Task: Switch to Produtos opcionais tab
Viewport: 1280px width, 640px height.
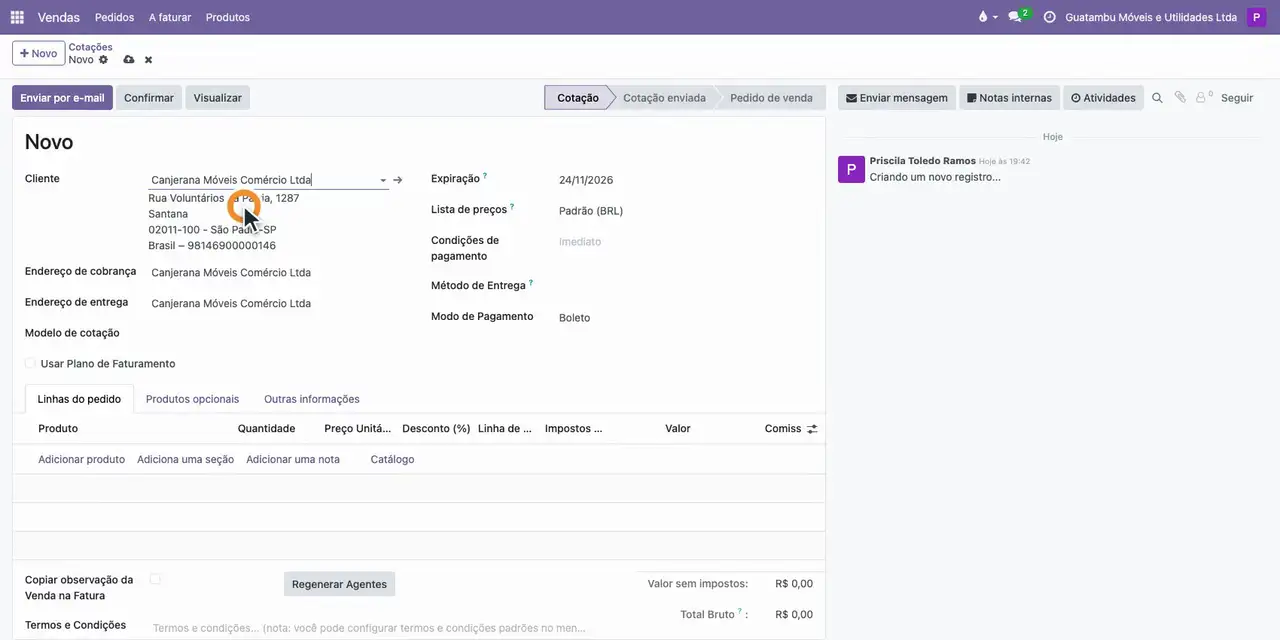Action: (192, 399)
